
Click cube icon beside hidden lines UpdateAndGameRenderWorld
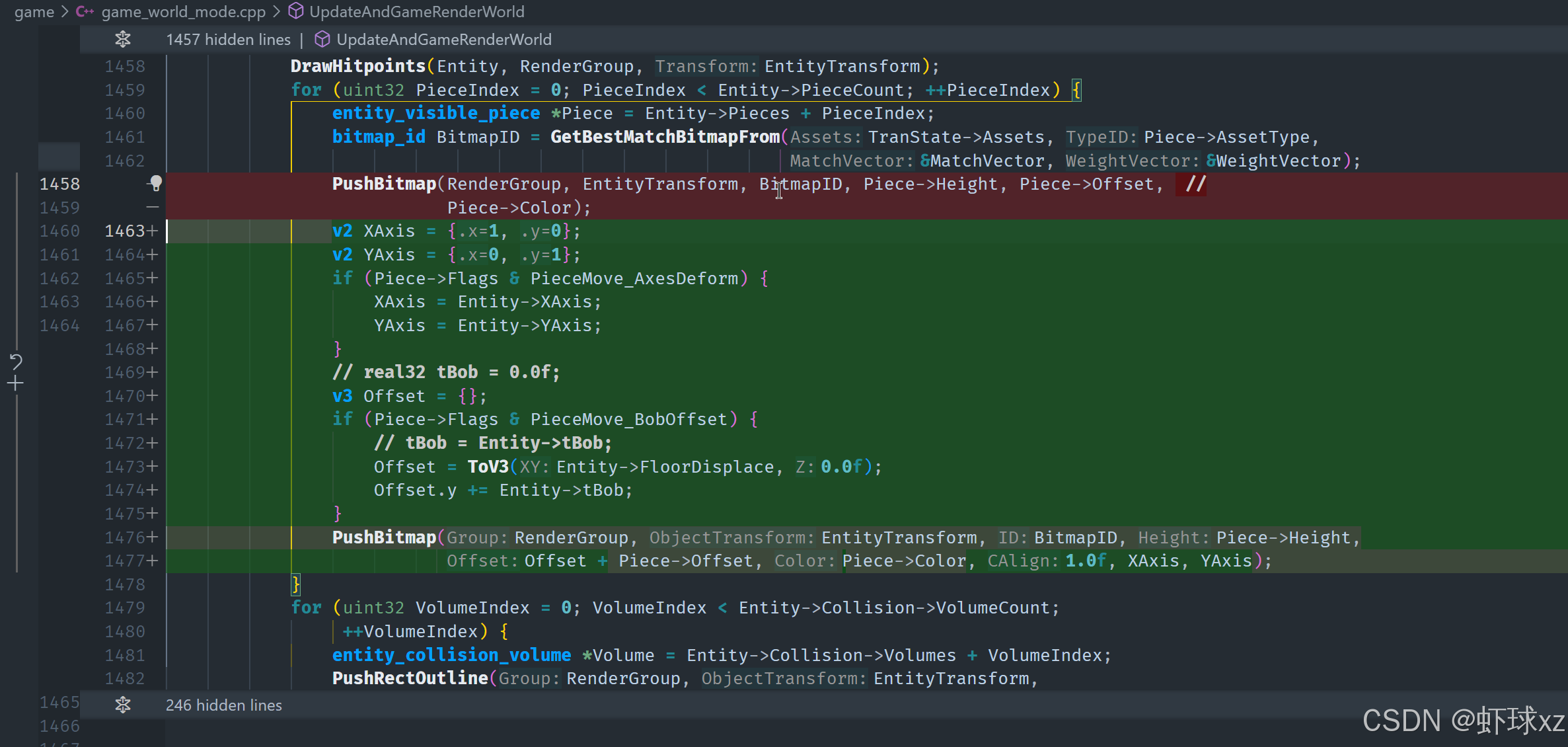(322, 40)
